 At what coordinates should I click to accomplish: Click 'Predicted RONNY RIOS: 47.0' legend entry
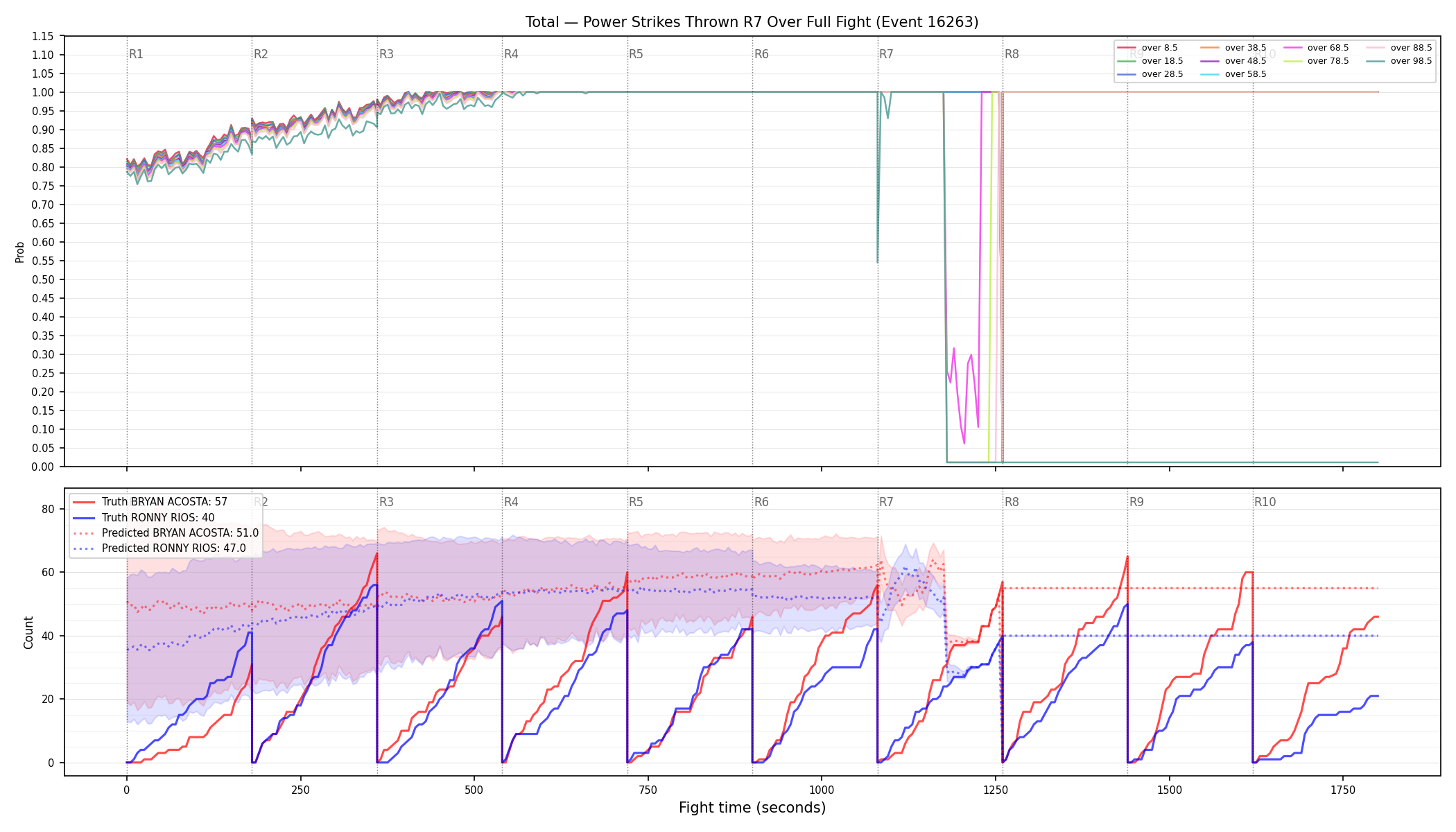(x=159, y=548)
